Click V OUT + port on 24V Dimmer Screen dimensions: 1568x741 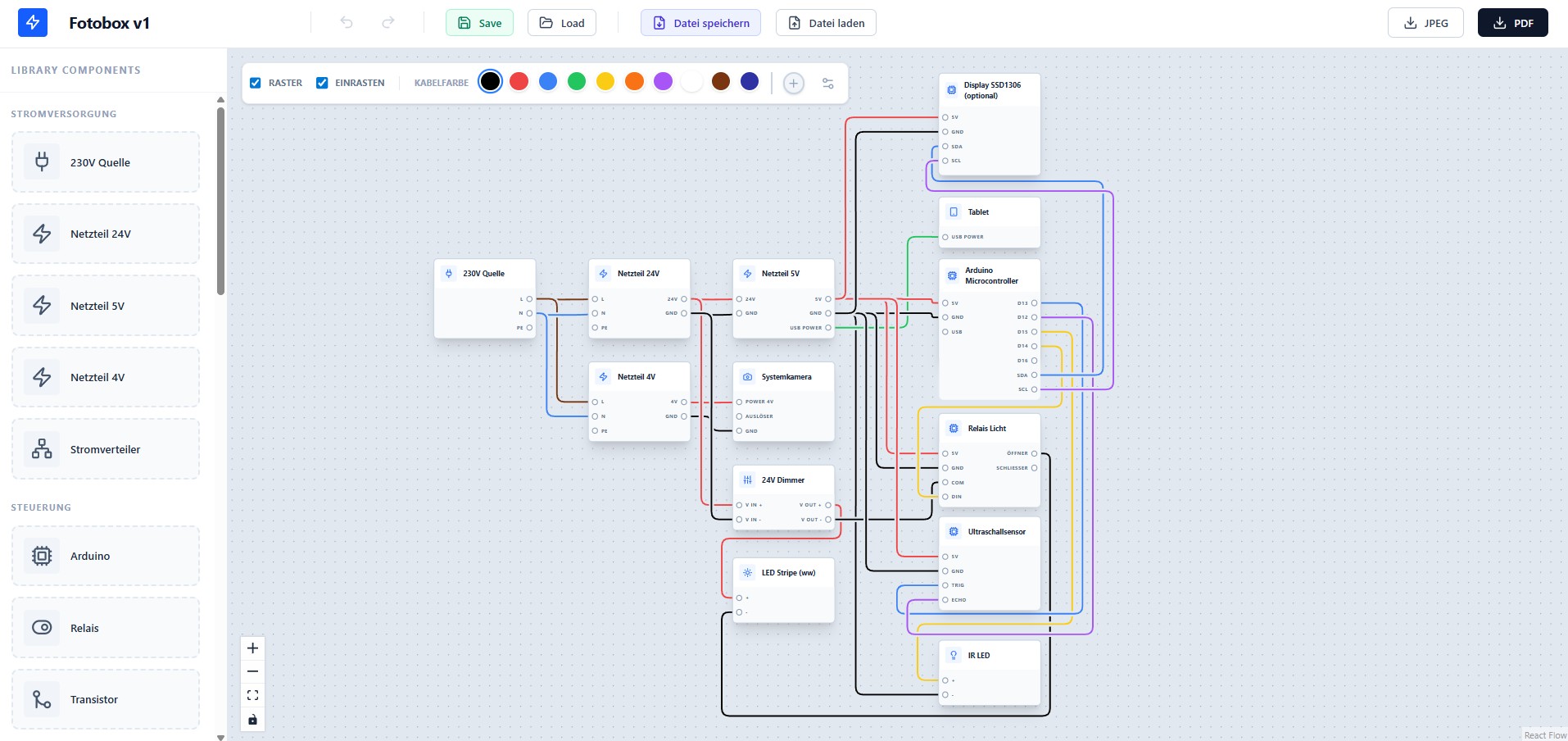pos(828,505)
